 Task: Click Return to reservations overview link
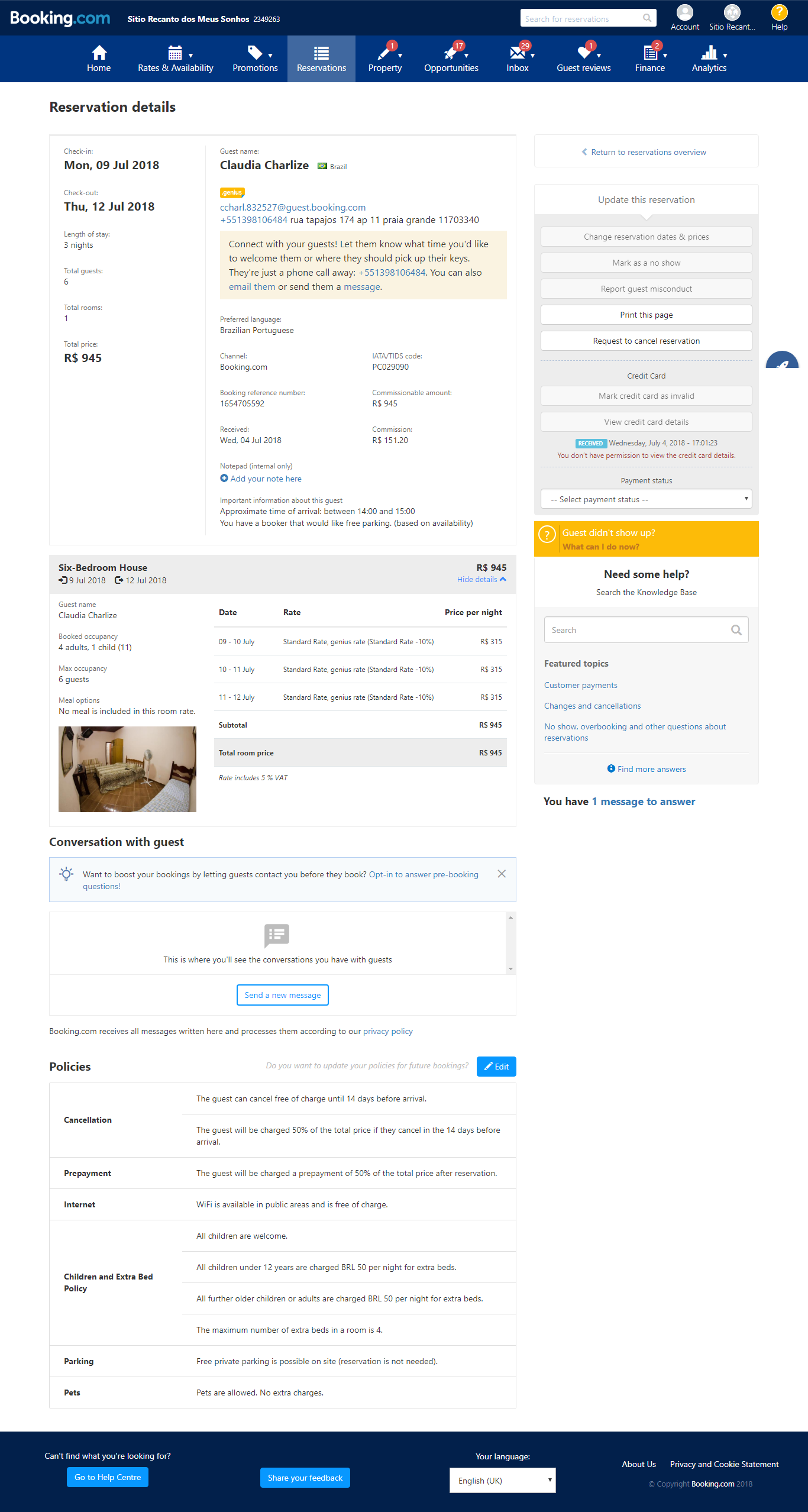[648, 152]
